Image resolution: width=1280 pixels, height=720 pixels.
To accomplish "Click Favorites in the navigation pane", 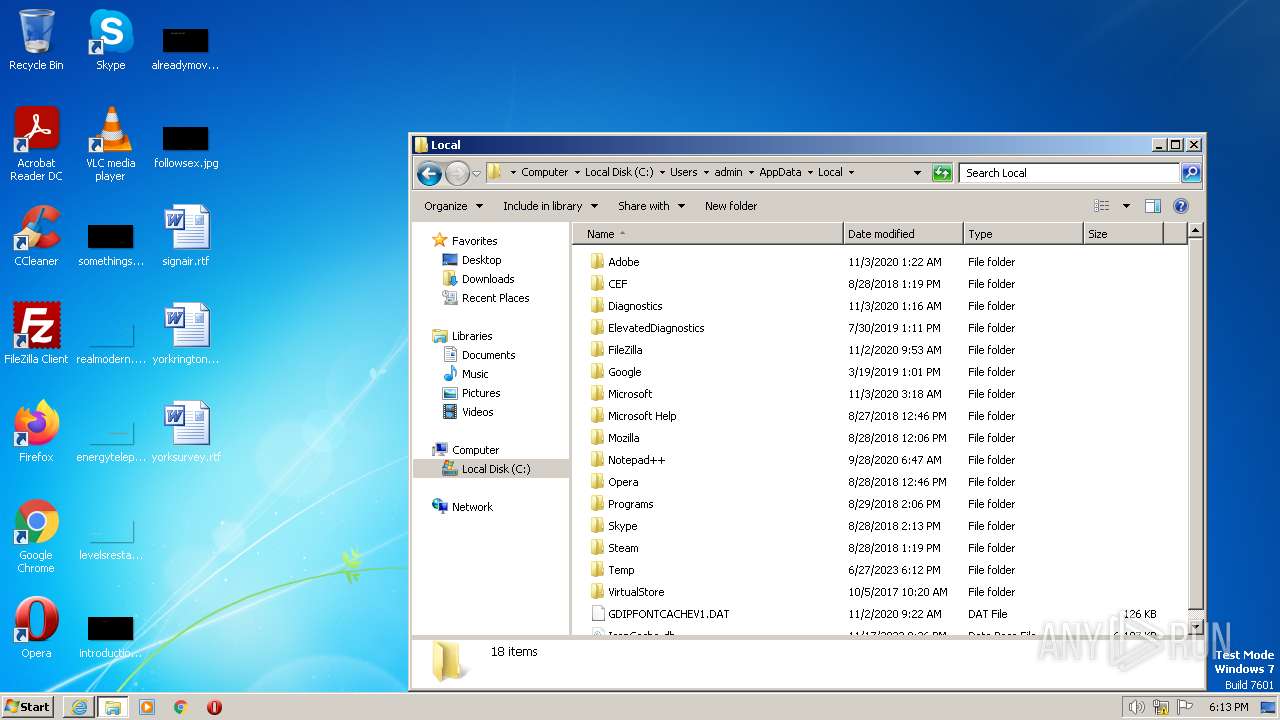I will pyautogui.click(x=474, y=241).
